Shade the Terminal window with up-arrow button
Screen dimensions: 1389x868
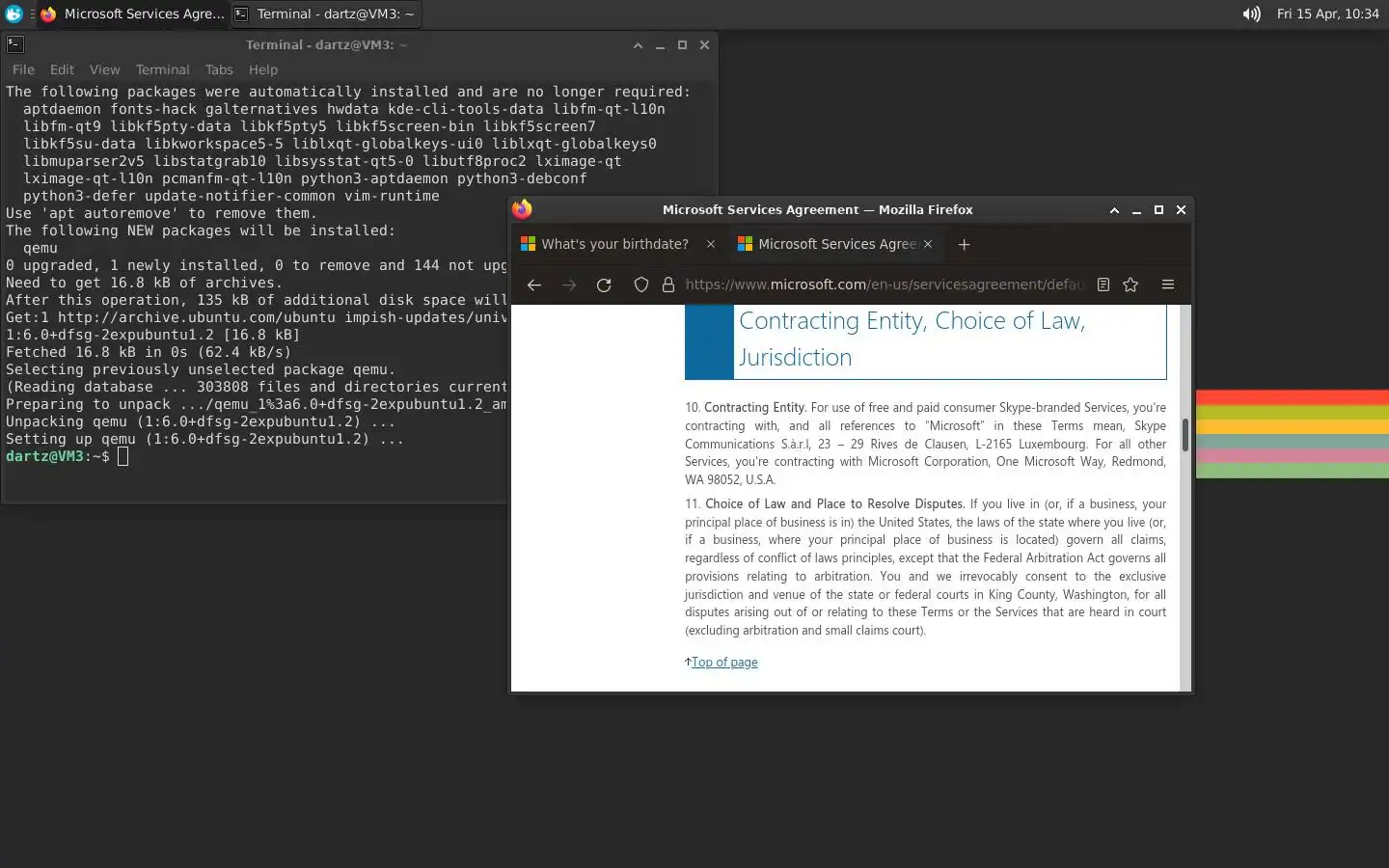[638, 45]
